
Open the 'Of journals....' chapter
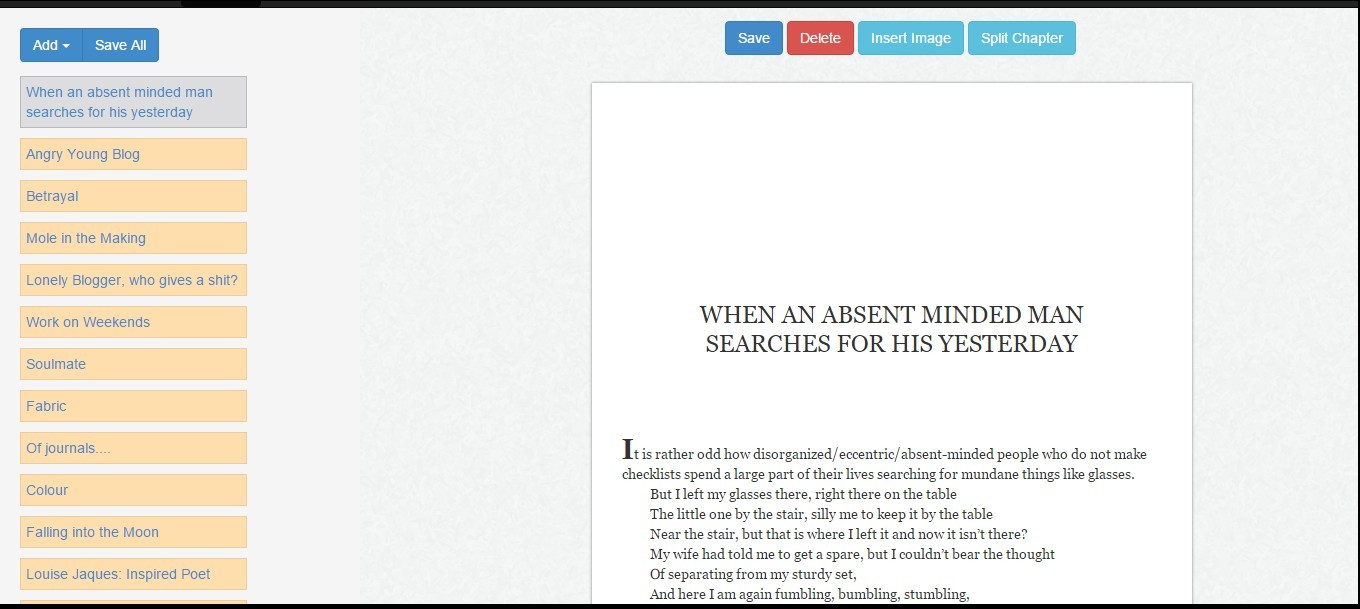pos(133,448)
